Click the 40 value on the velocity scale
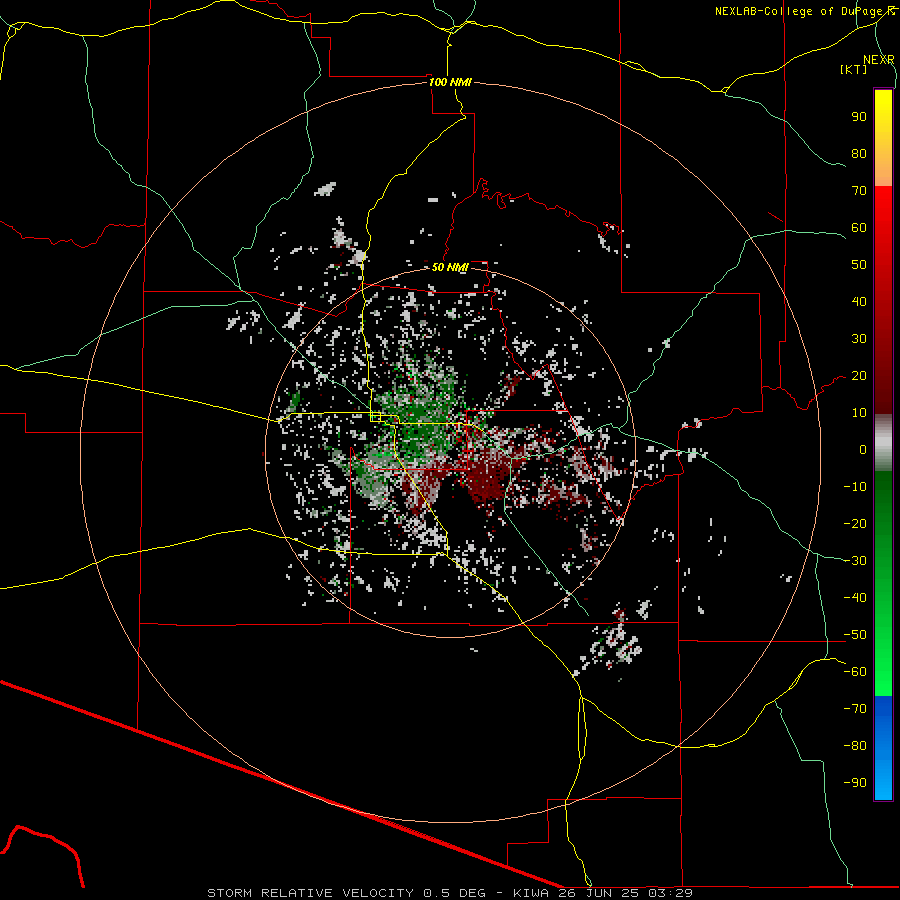Image resolution: width=900 pixels, height=900 pixels. (x=859, y=301)
